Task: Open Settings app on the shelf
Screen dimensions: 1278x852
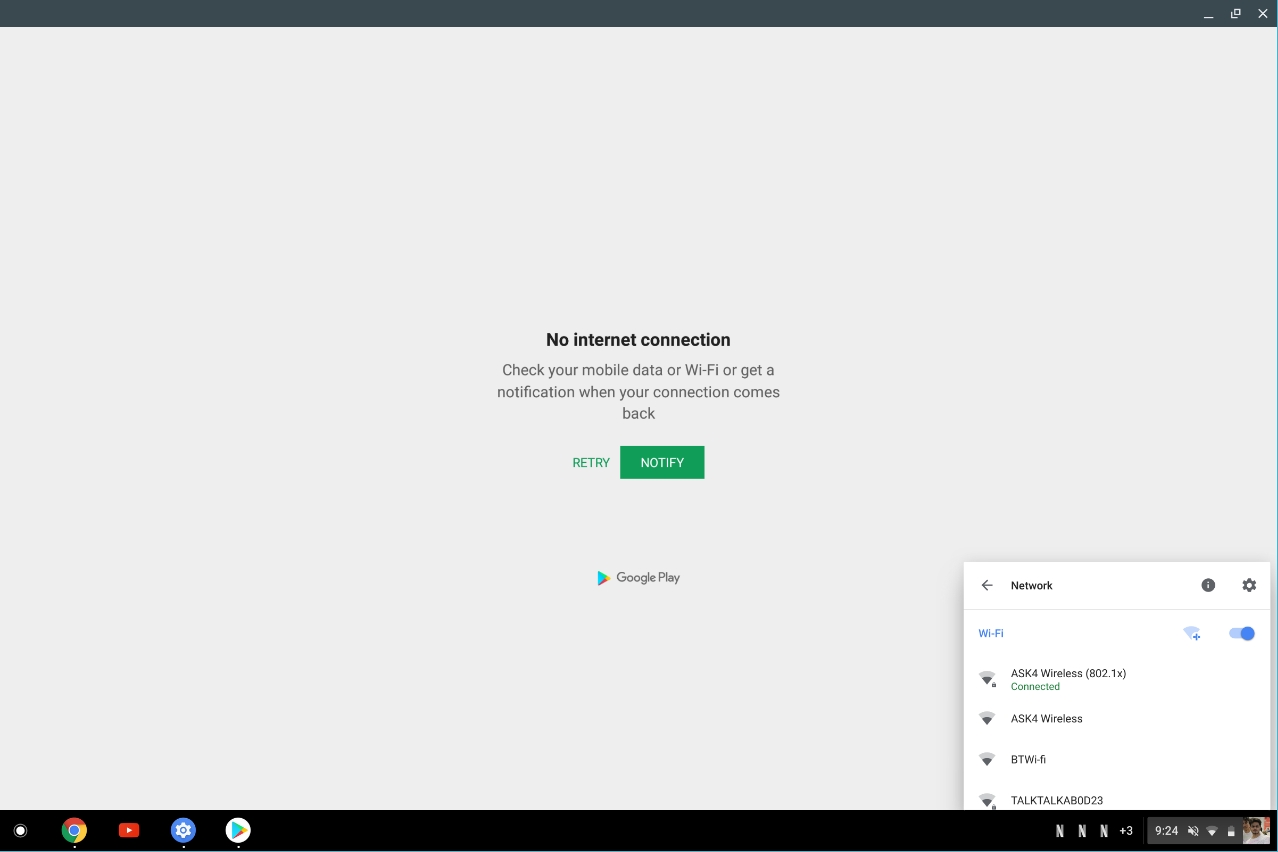Action: 183,831
